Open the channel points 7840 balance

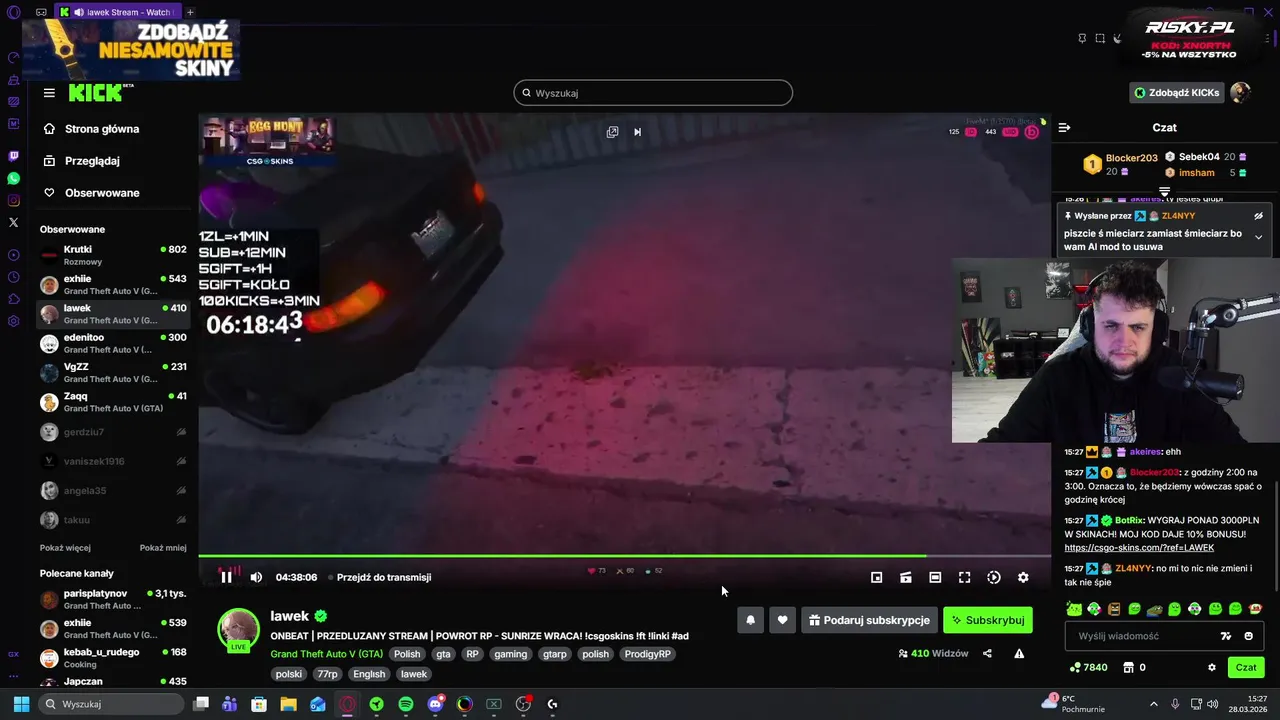[x=1088, y=667]
